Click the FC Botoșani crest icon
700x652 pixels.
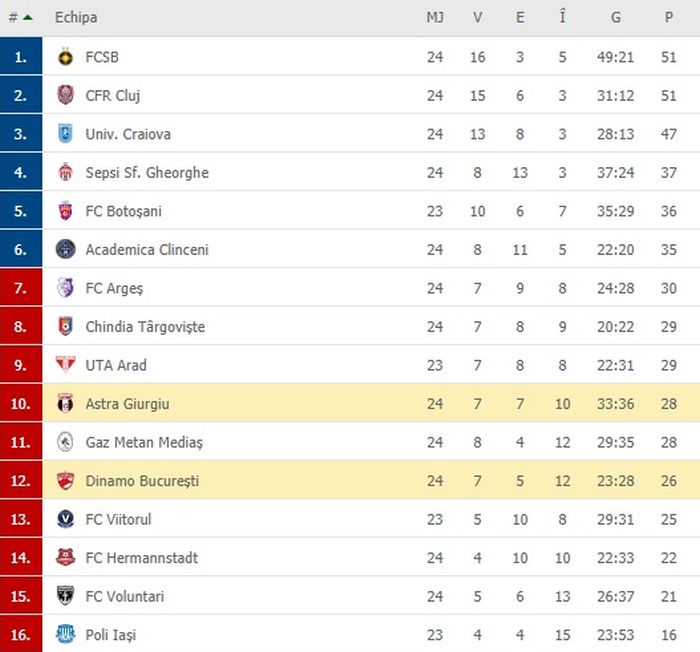tap(65, 211)
